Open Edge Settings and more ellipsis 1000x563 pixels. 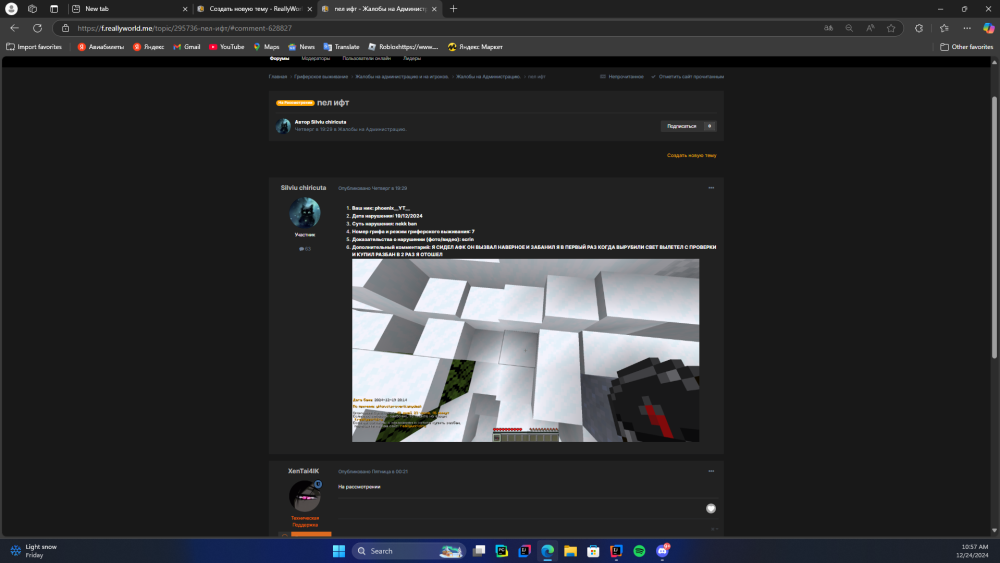(967, 28)
